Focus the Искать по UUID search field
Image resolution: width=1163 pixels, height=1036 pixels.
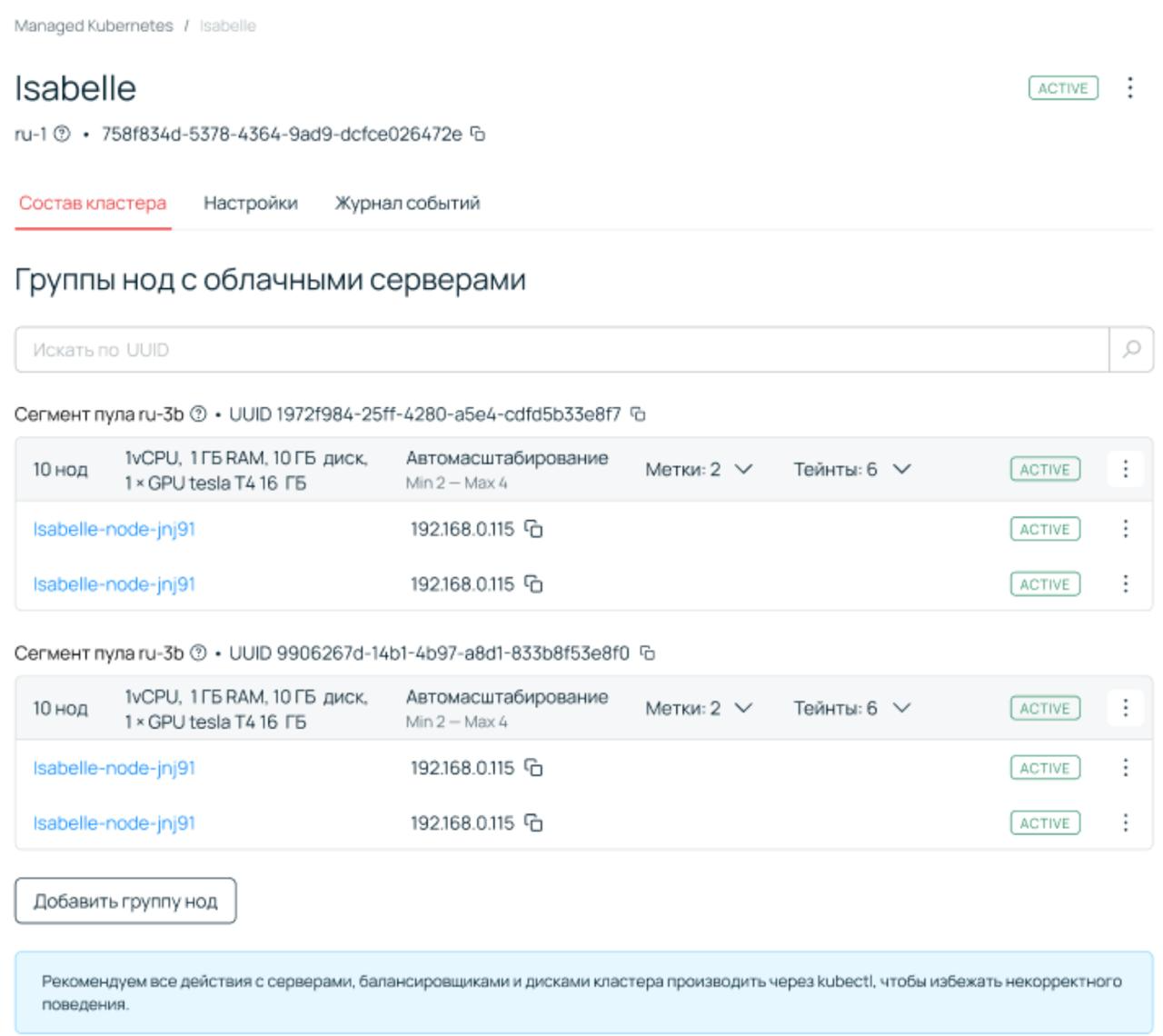coord(562,350)
